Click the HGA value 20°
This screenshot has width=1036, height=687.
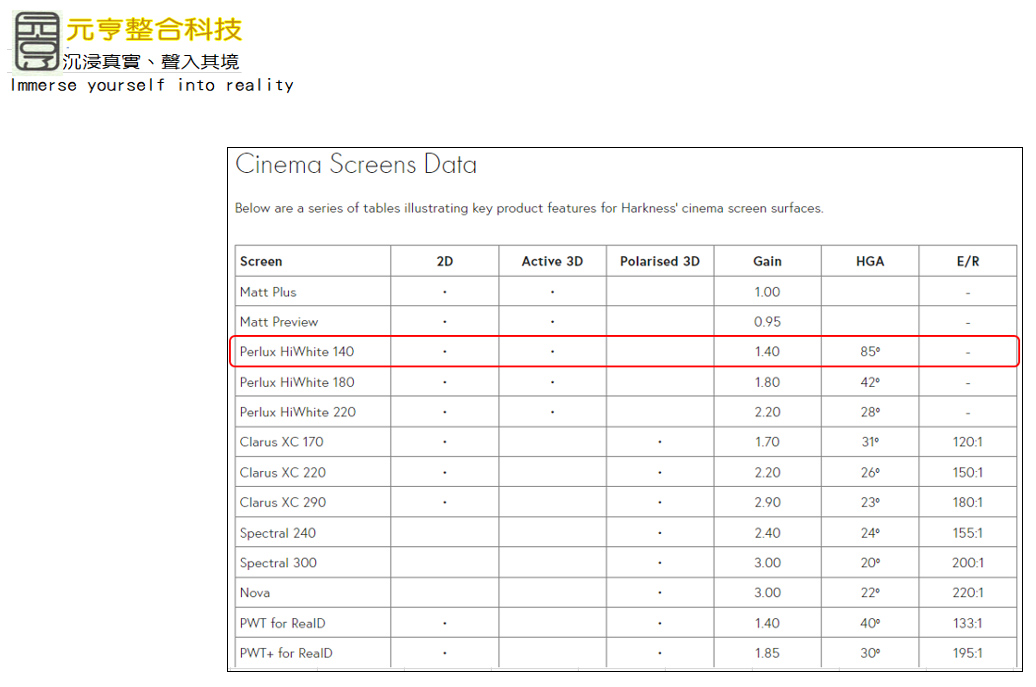coord(870,563)
